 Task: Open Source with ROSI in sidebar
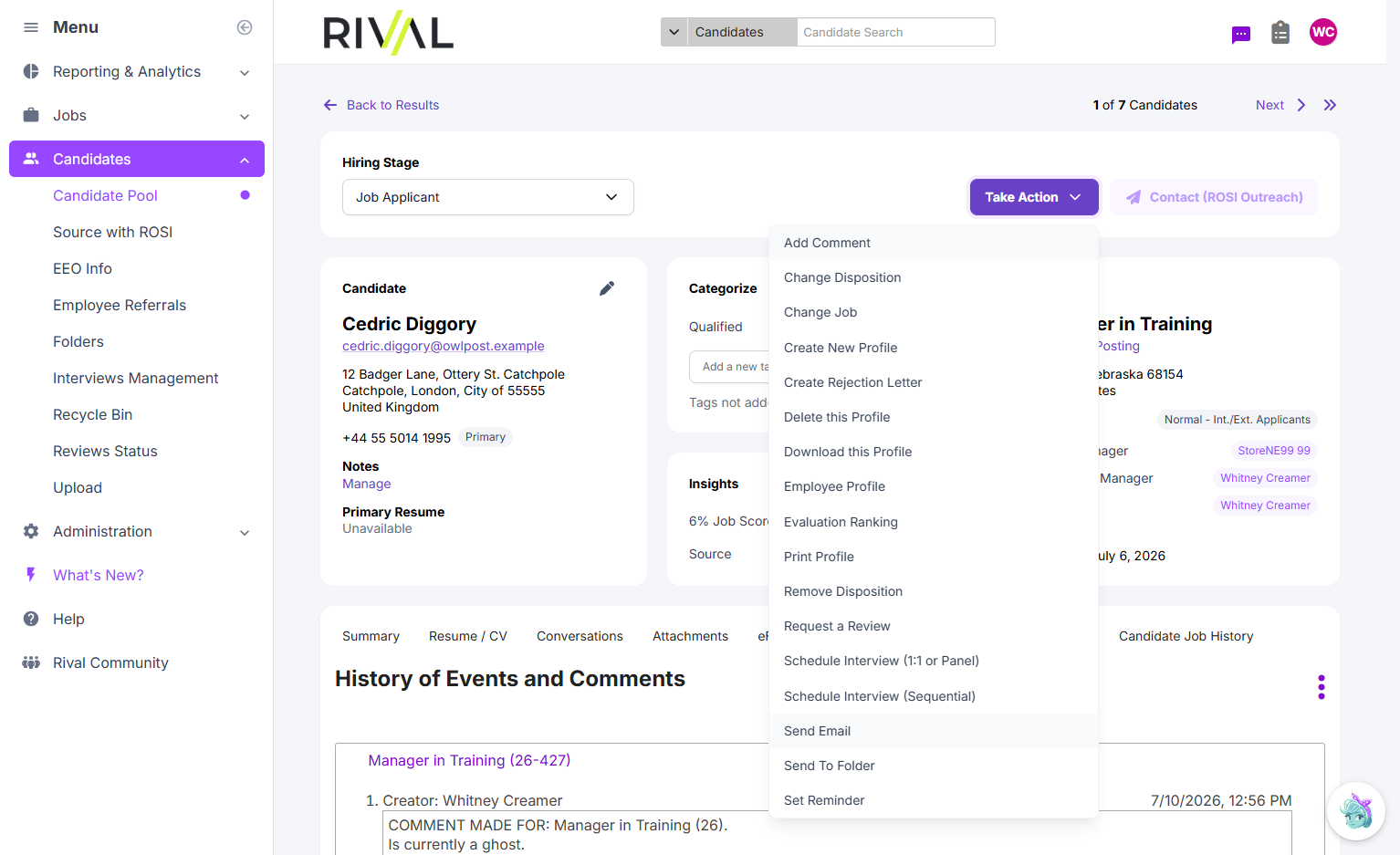[113, 232]
